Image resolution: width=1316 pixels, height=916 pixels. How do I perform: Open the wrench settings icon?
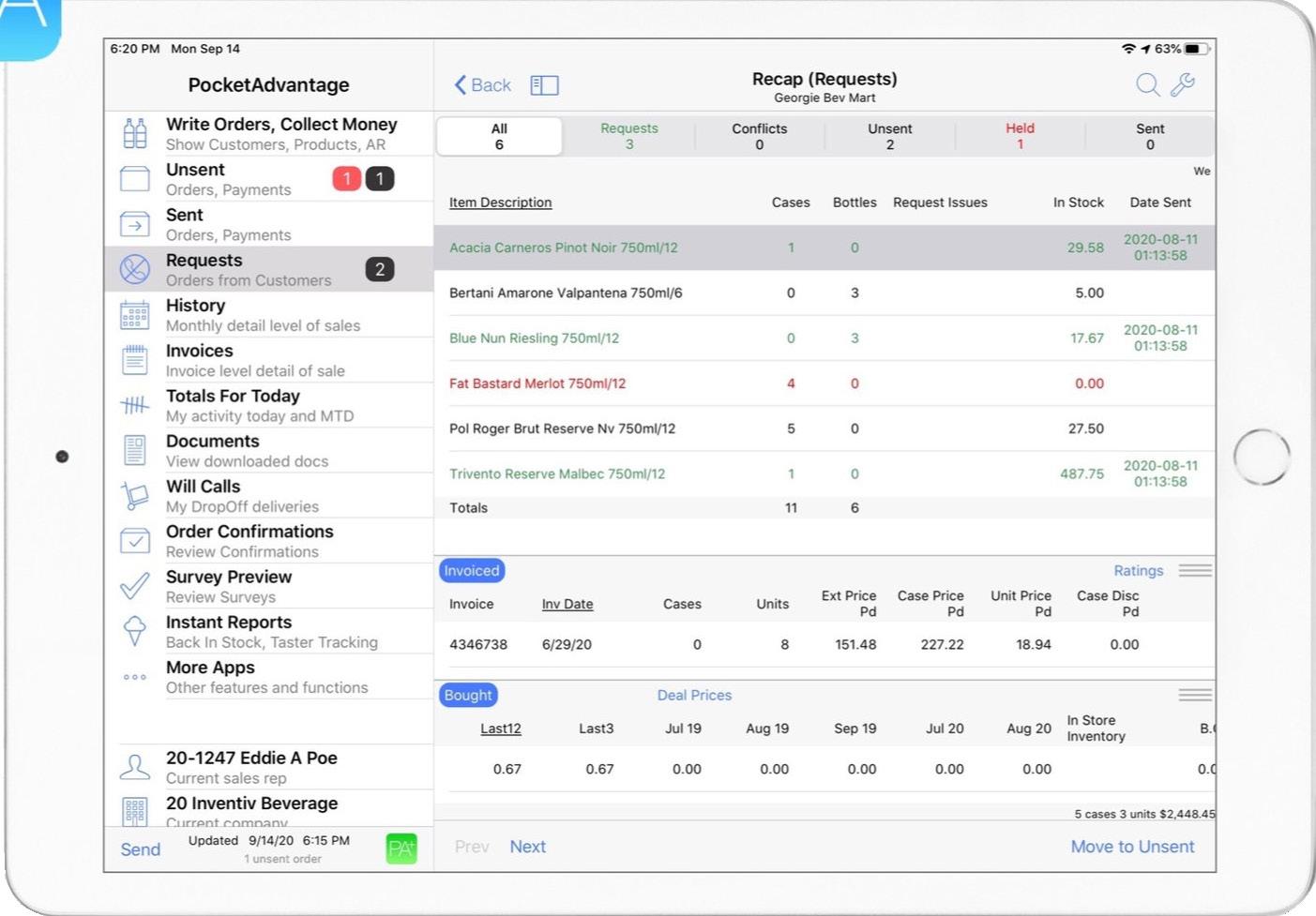(1183, 84)
